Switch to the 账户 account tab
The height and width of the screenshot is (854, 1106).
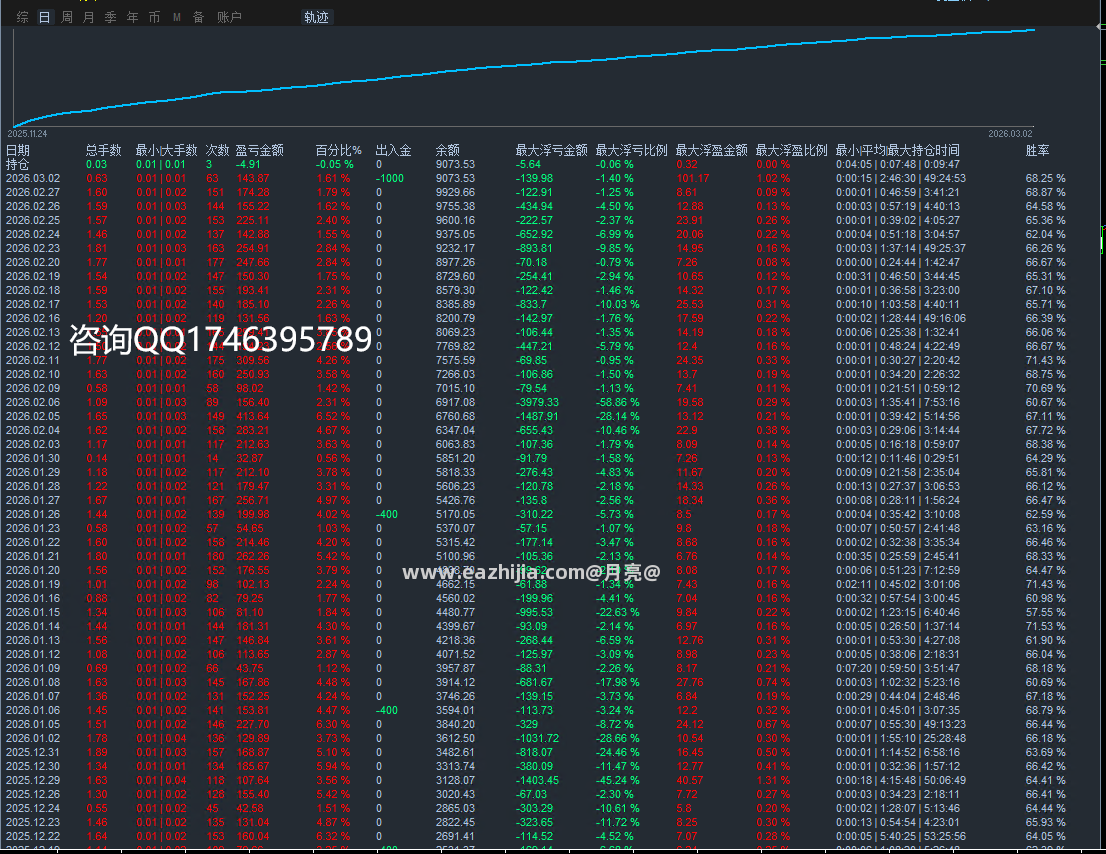click(x=229, y=17)
